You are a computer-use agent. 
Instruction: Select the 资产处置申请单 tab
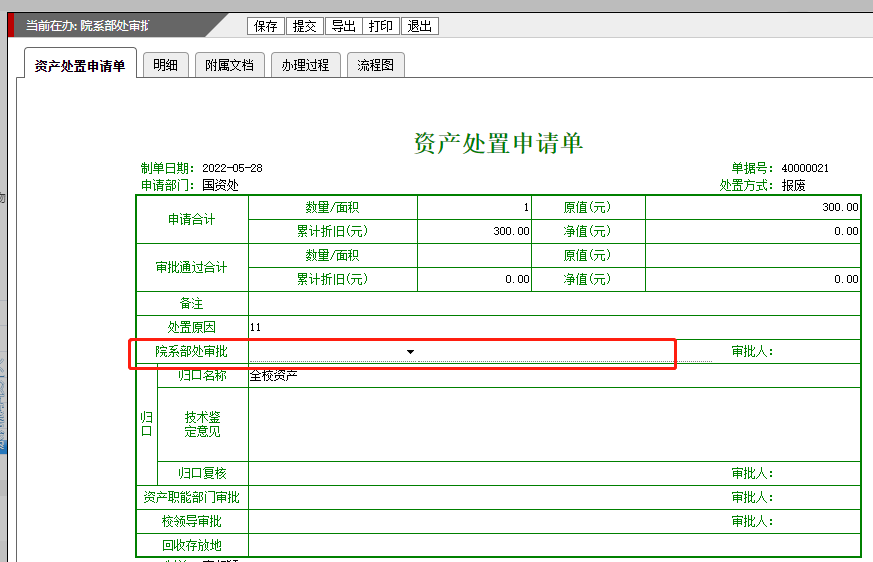pos(80,66)
